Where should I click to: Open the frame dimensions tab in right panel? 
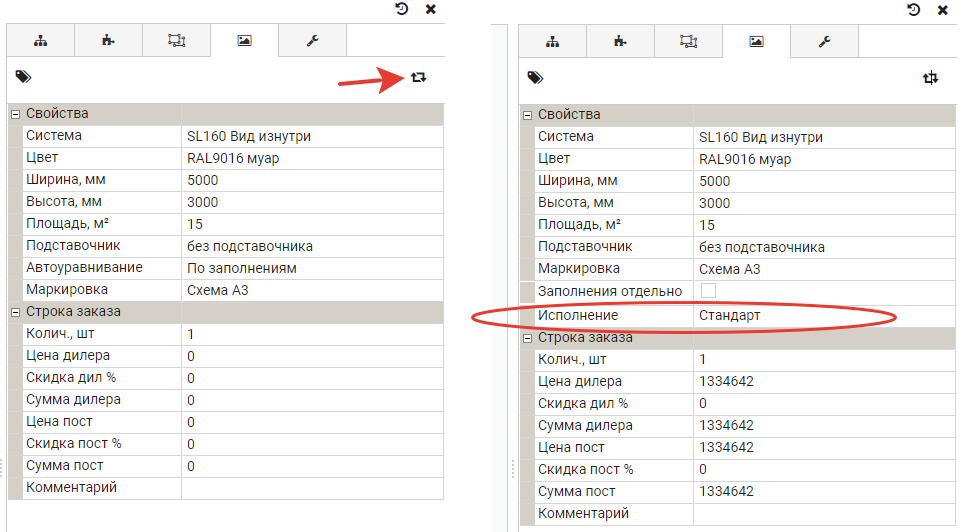[x=688, y=42]
